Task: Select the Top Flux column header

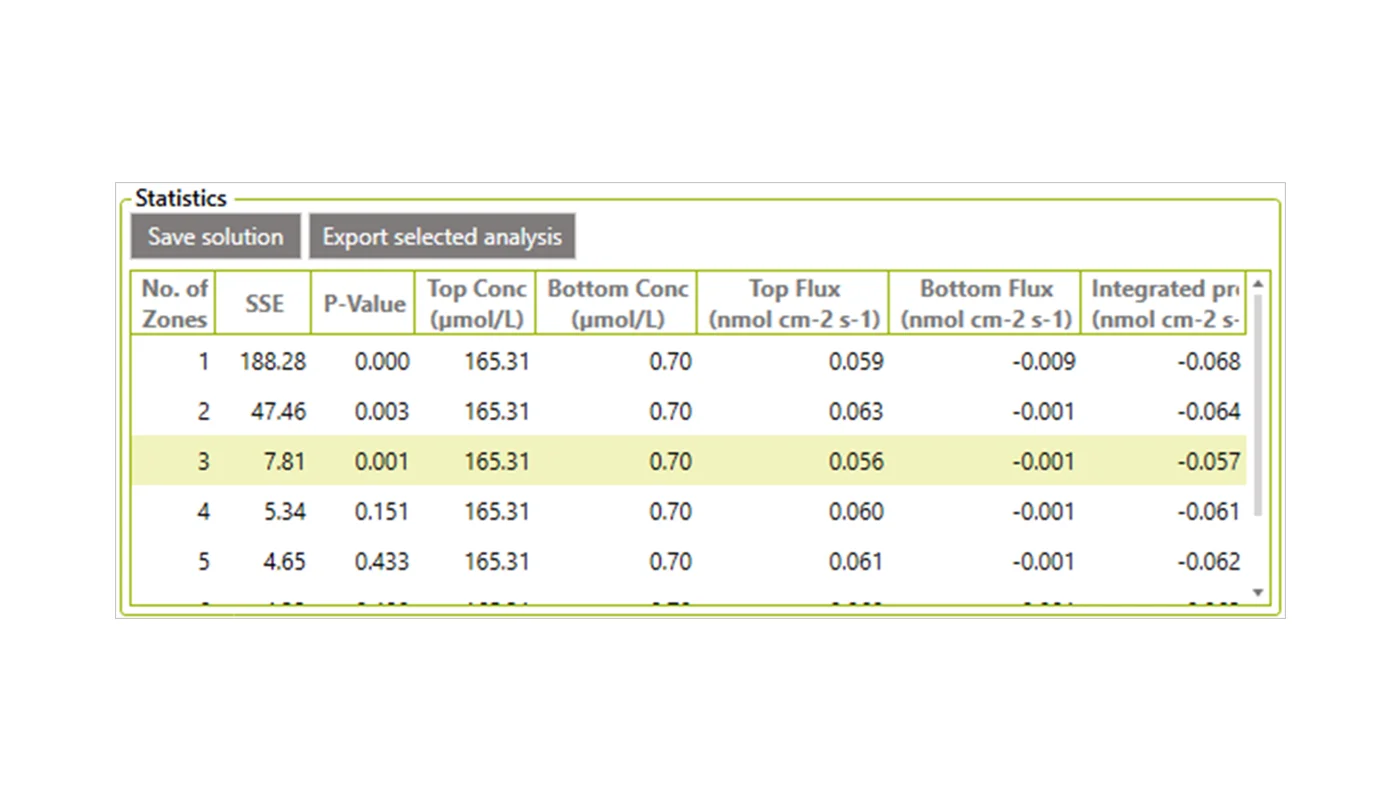Action: point(793,304)
